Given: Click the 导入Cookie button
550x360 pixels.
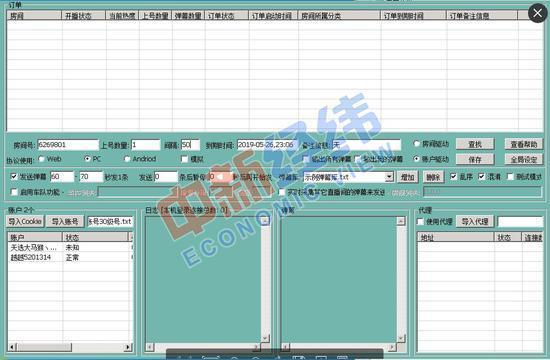Looking at the screenshot, I should (25, 221).
